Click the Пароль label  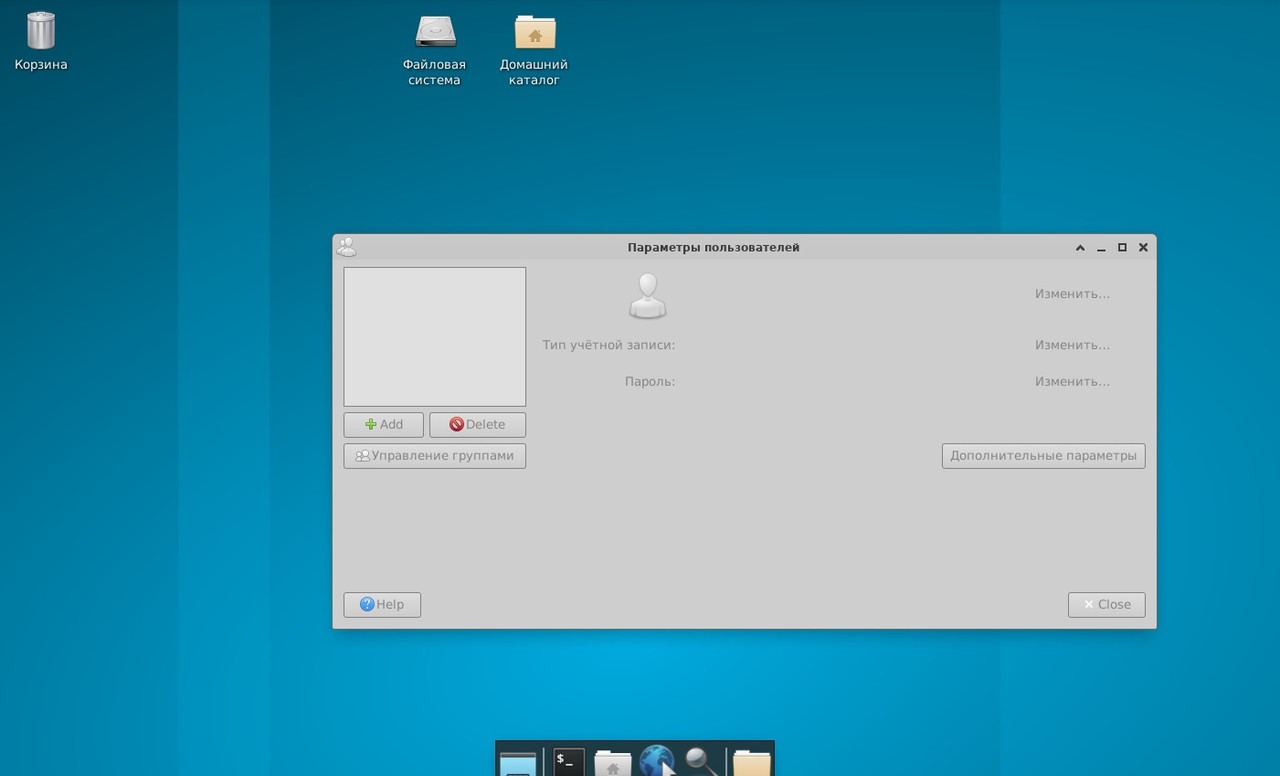650,382
